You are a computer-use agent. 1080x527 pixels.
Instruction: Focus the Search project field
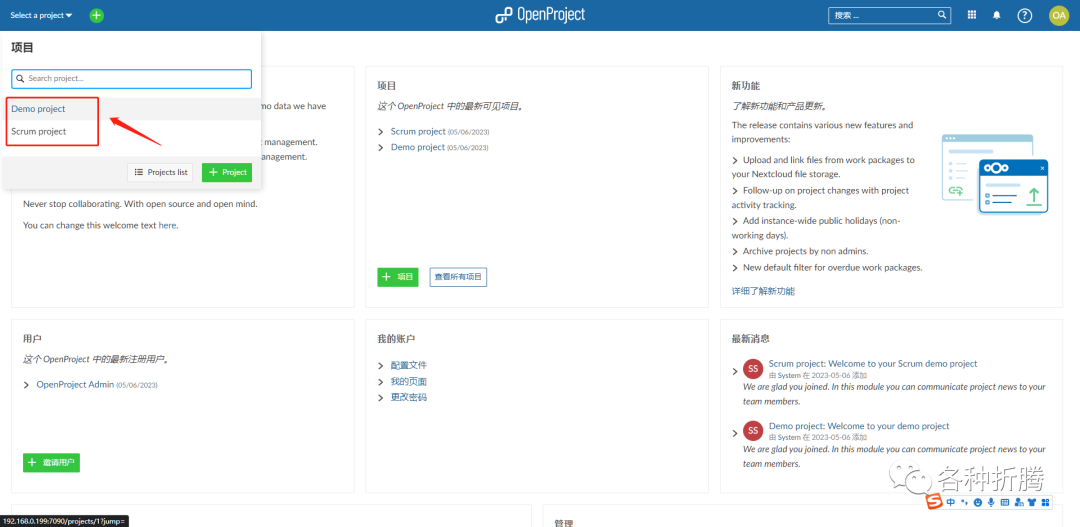coord(132,79)
